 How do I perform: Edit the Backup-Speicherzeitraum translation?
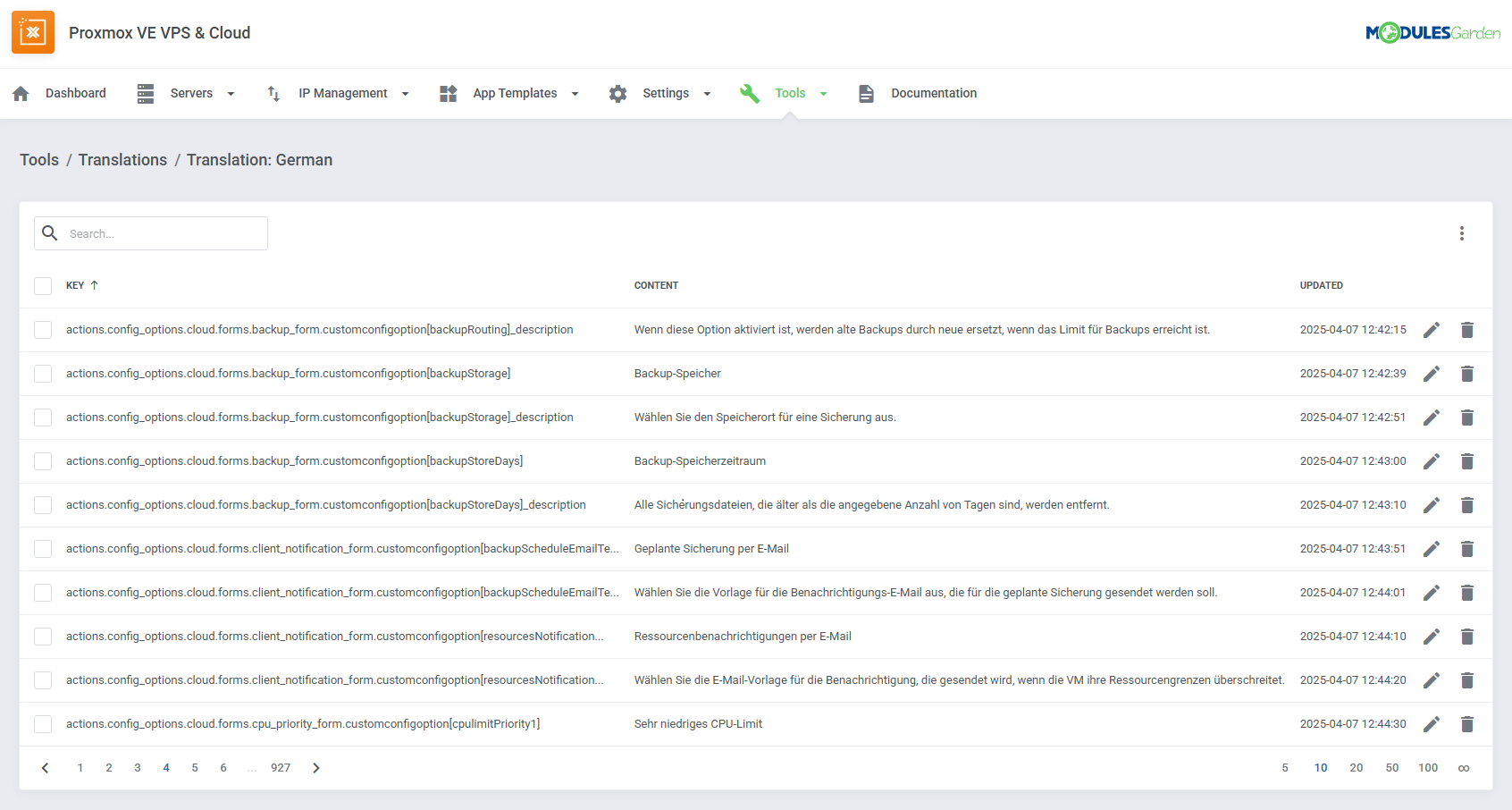click(1432, 461)
